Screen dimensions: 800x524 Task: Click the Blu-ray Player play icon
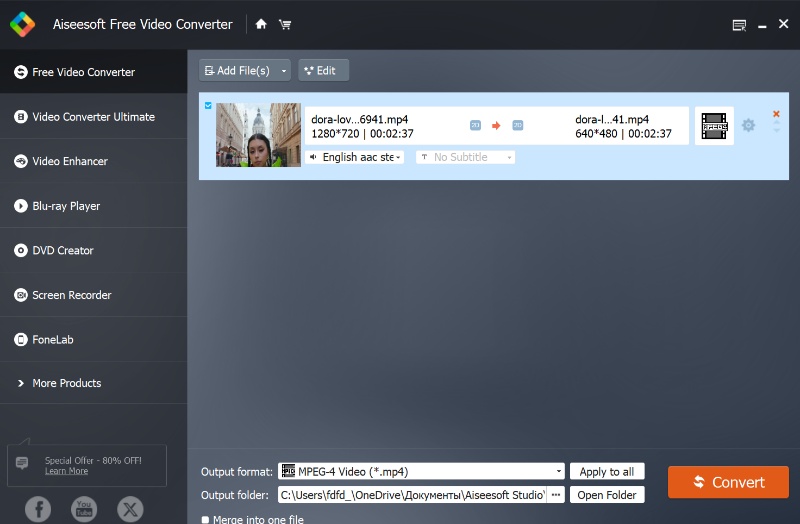click(21, 206)
